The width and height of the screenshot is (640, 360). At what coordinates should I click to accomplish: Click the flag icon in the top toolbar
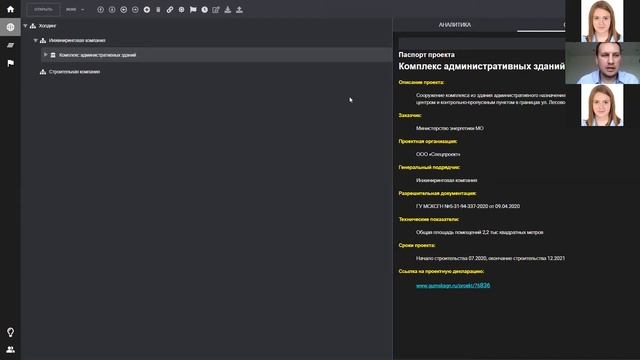click(193, 9)
